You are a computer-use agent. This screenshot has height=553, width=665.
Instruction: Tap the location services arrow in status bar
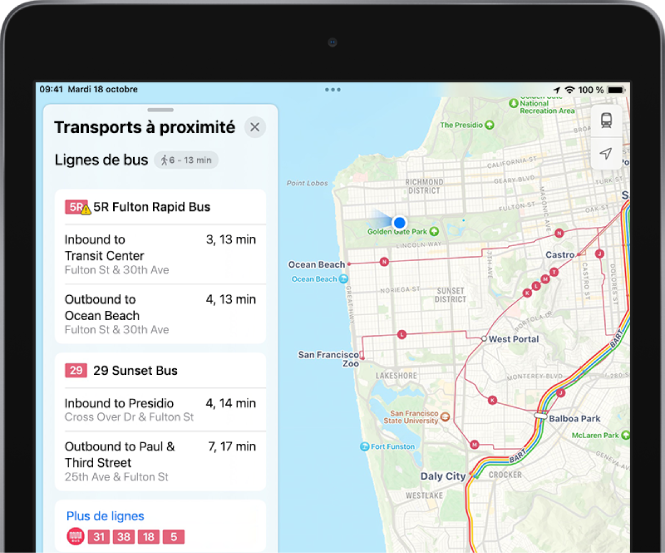(557, 90)
